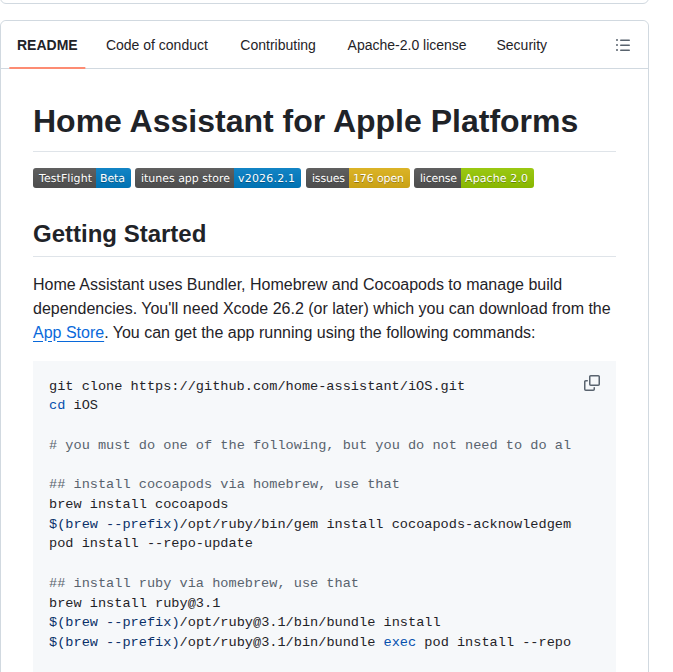This screenshot has width=673, height=672.
Task: Open the README outline icon
Action: click(622, 45)
